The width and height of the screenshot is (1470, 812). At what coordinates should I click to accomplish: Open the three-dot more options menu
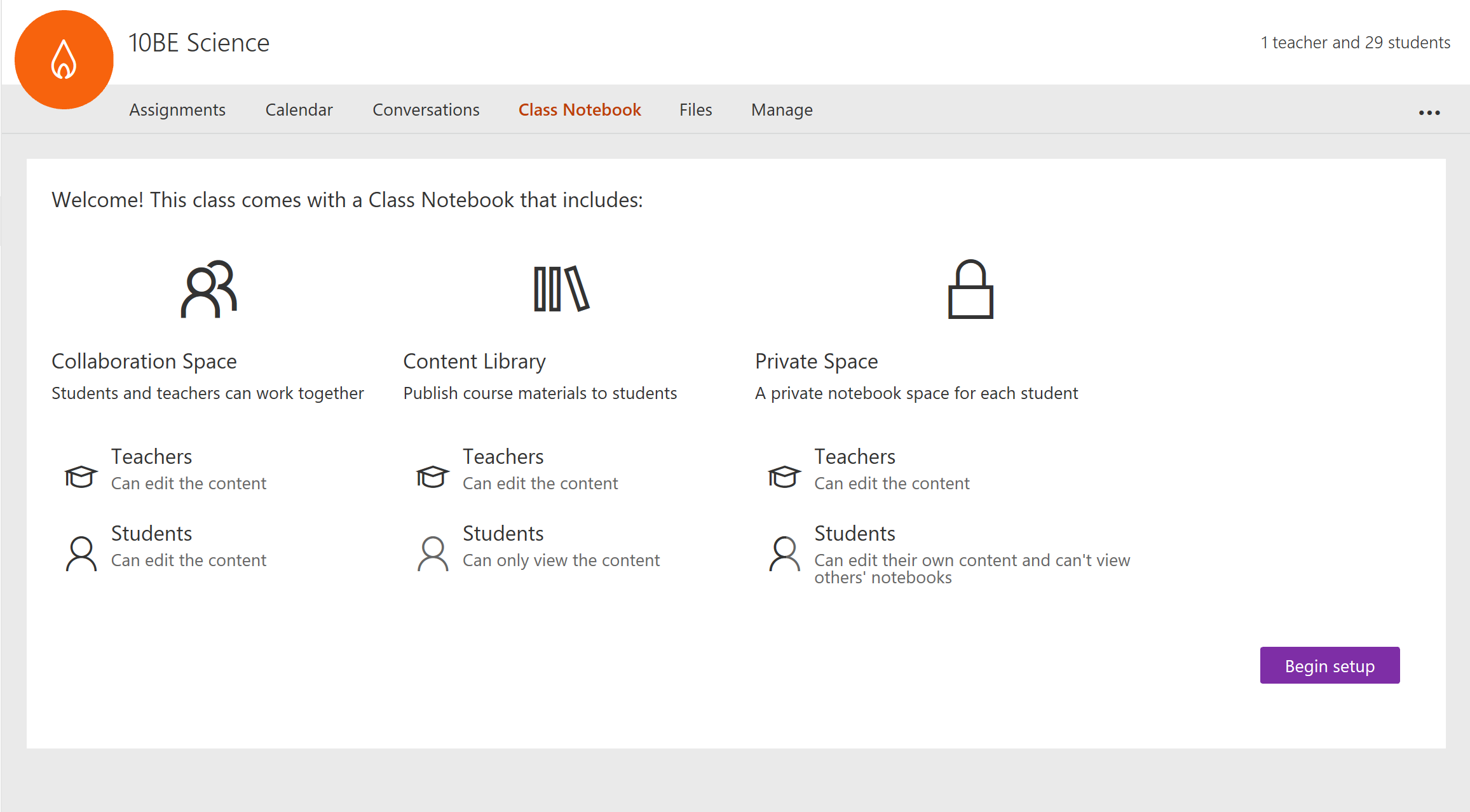pyautogui.click(x=1429, y=112)
